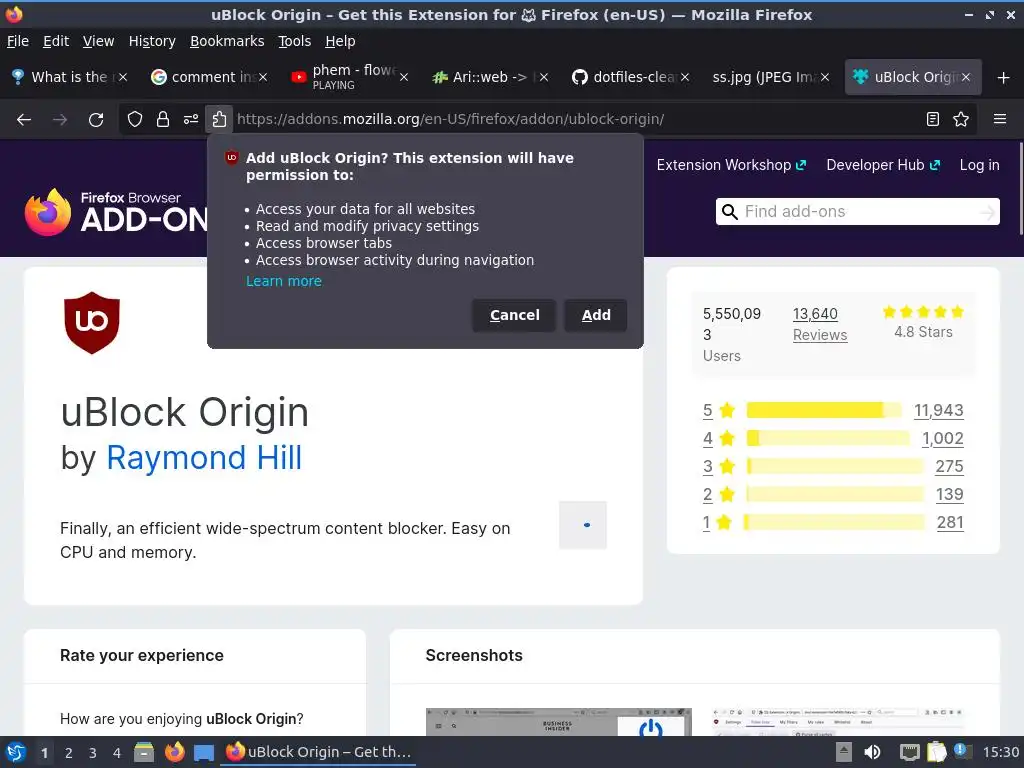This screenshot has width=1024, height=768.
Task: Open the volume speaker tray icon
Action: point(872,752)
